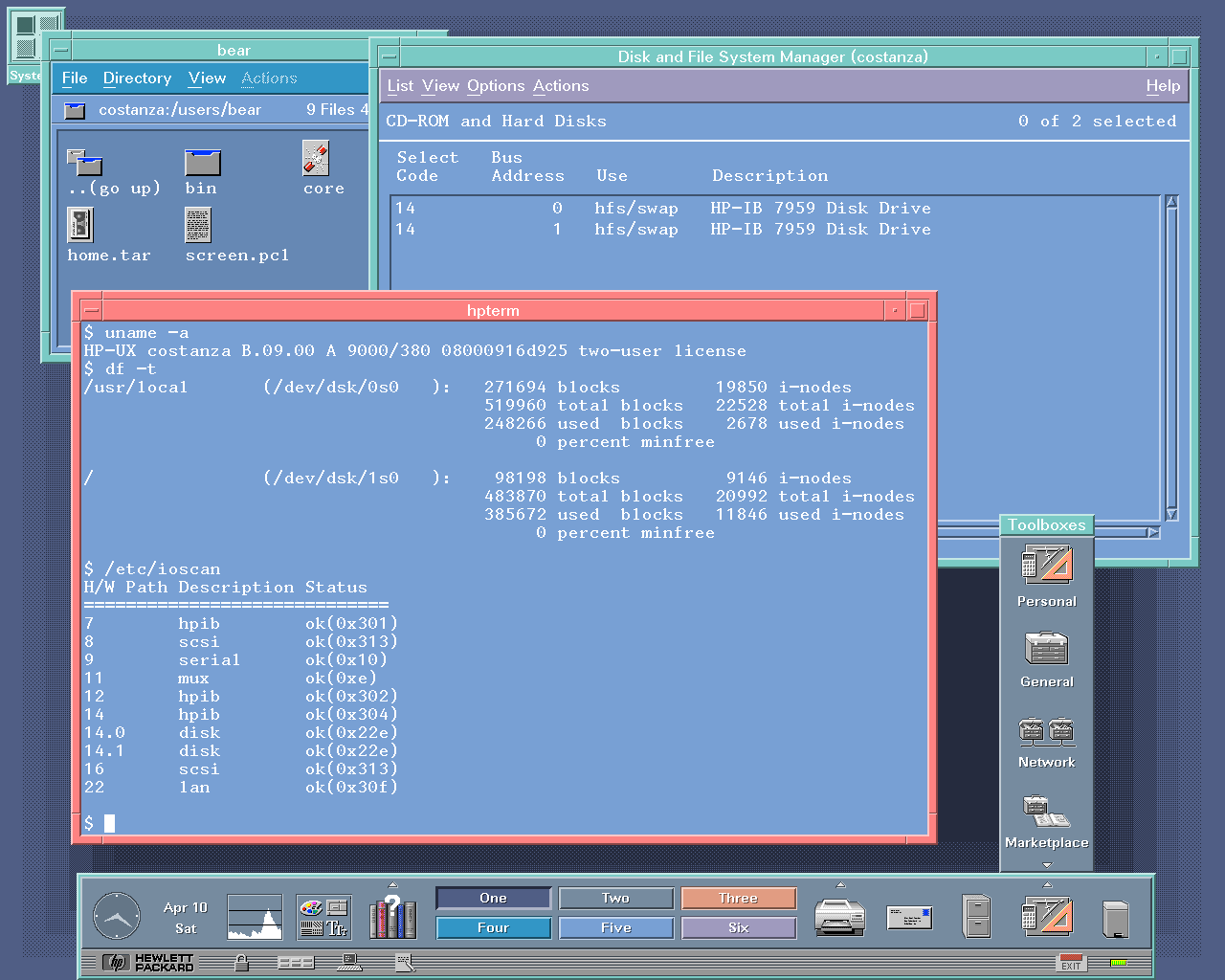The image size is (1225, 980).
Task: Open the Help books icon
Action: click(392, 917)
